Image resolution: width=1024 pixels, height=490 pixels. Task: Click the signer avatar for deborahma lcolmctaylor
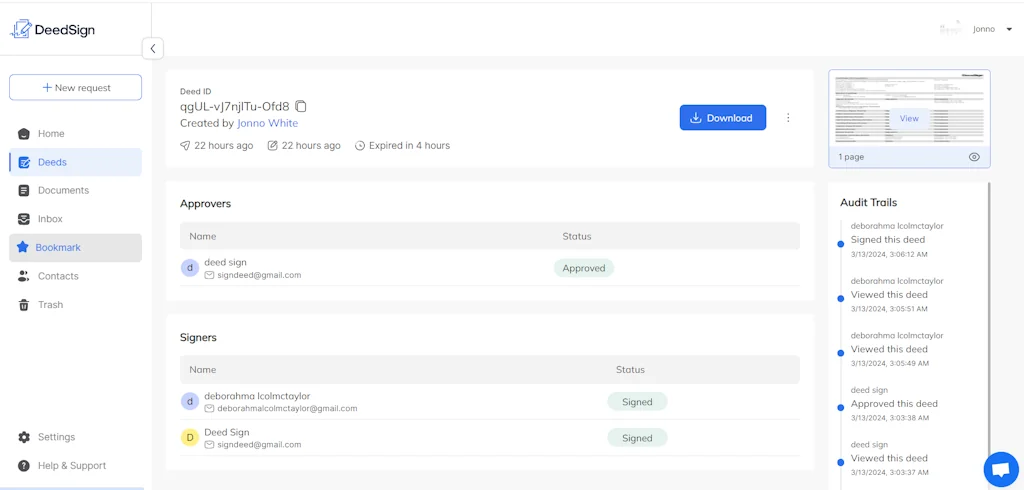click(x=189, y=402)
